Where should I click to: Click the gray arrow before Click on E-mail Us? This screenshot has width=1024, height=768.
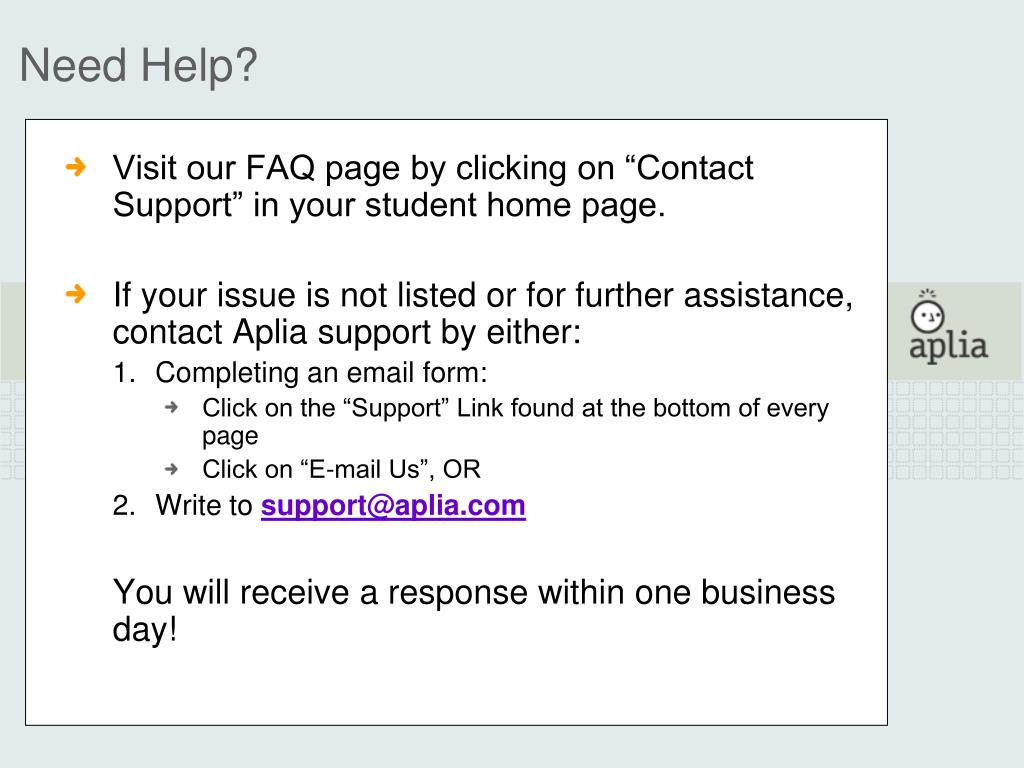172,469
